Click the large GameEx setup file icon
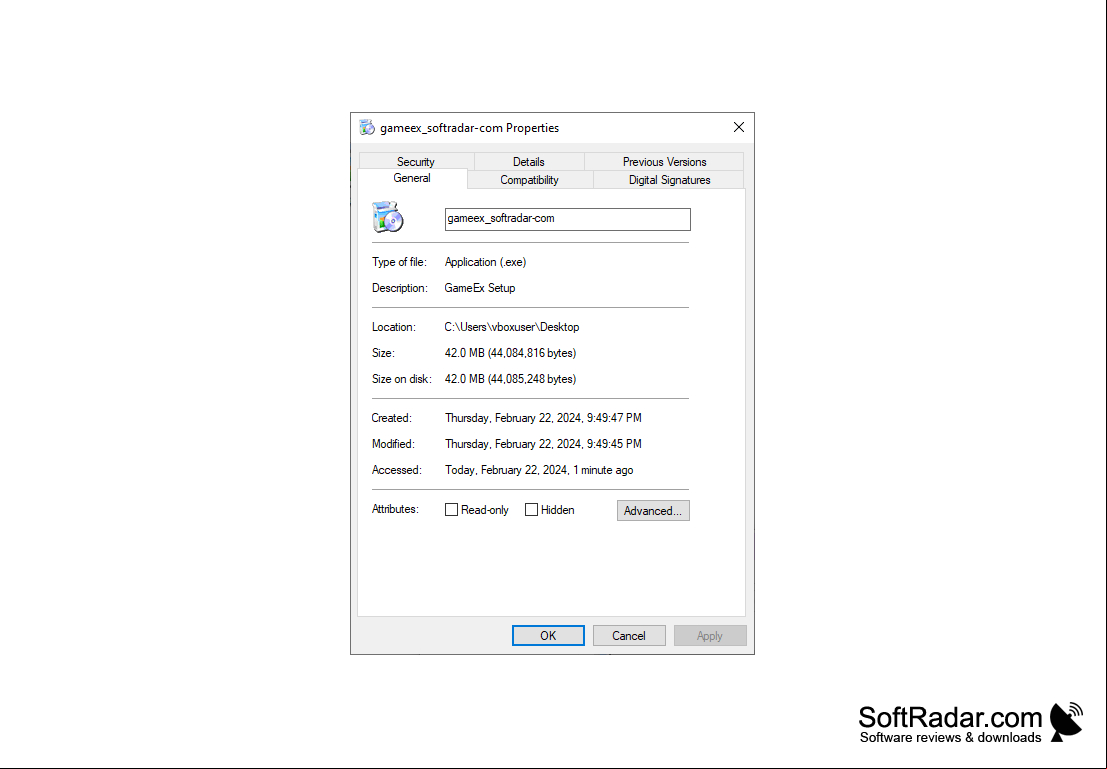 point(388,217)
